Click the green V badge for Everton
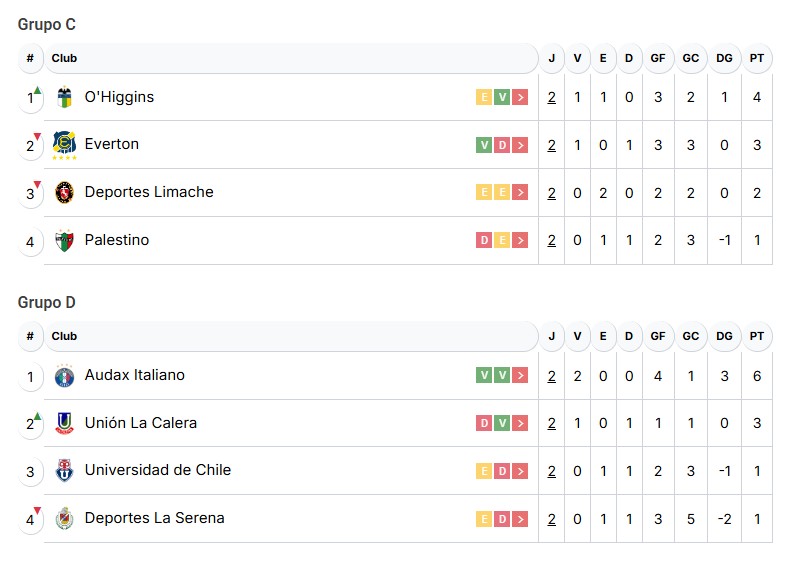This screenshot has width=796, height=569. 484,145
